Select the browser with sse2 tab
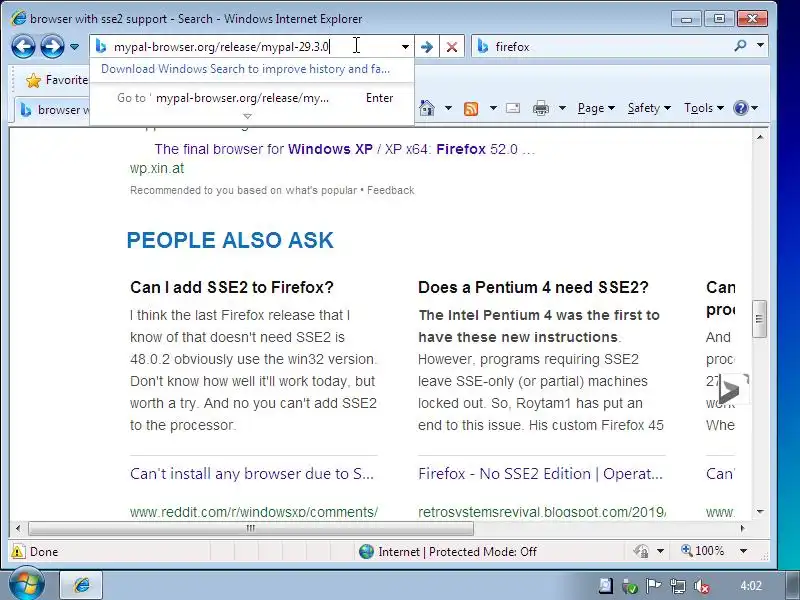The image size is (800, 600). click(x=54, y=110)
